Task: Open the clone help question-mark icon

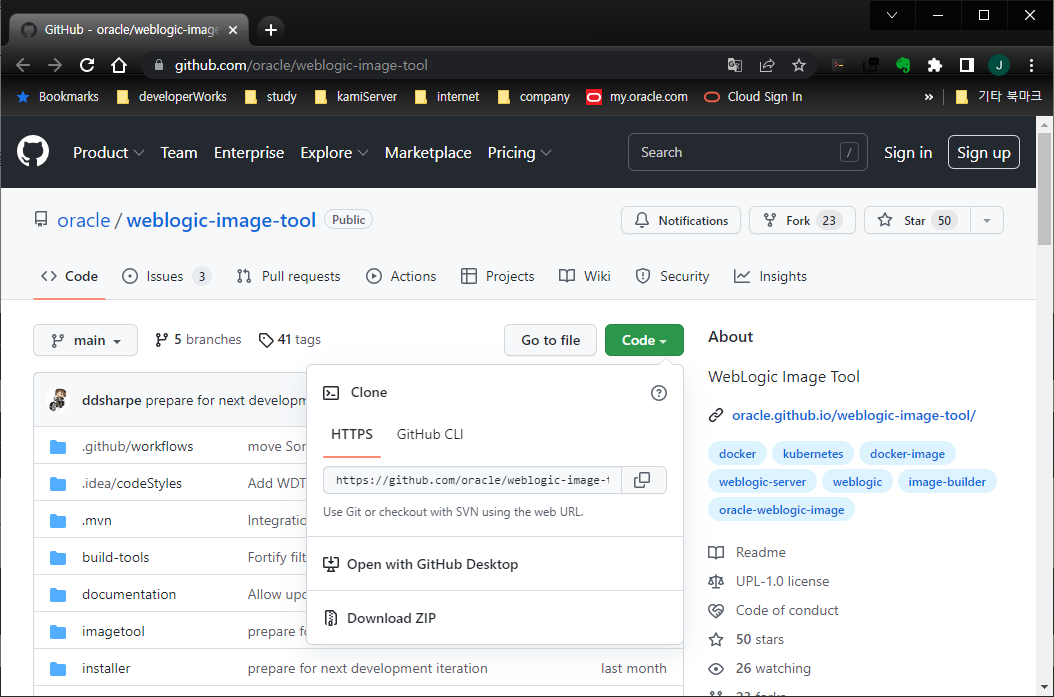Action: coord(659,393)
